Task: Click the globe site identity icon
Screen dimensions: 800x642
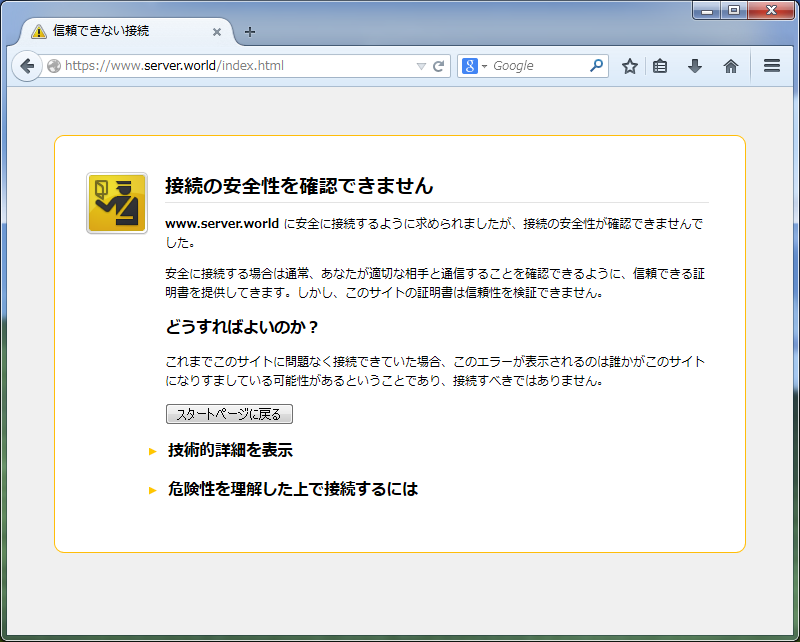Action: tap(54, 66)
